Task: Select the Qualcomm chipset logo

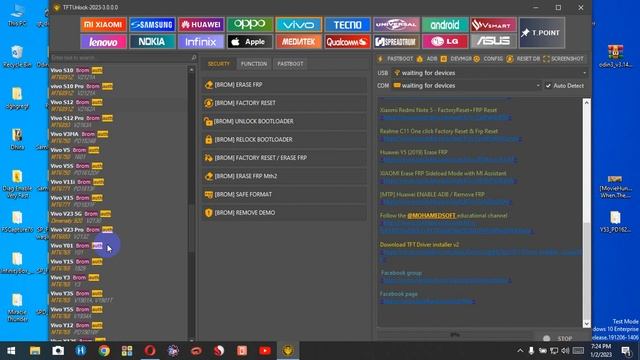Action: [x=347, y=42]
